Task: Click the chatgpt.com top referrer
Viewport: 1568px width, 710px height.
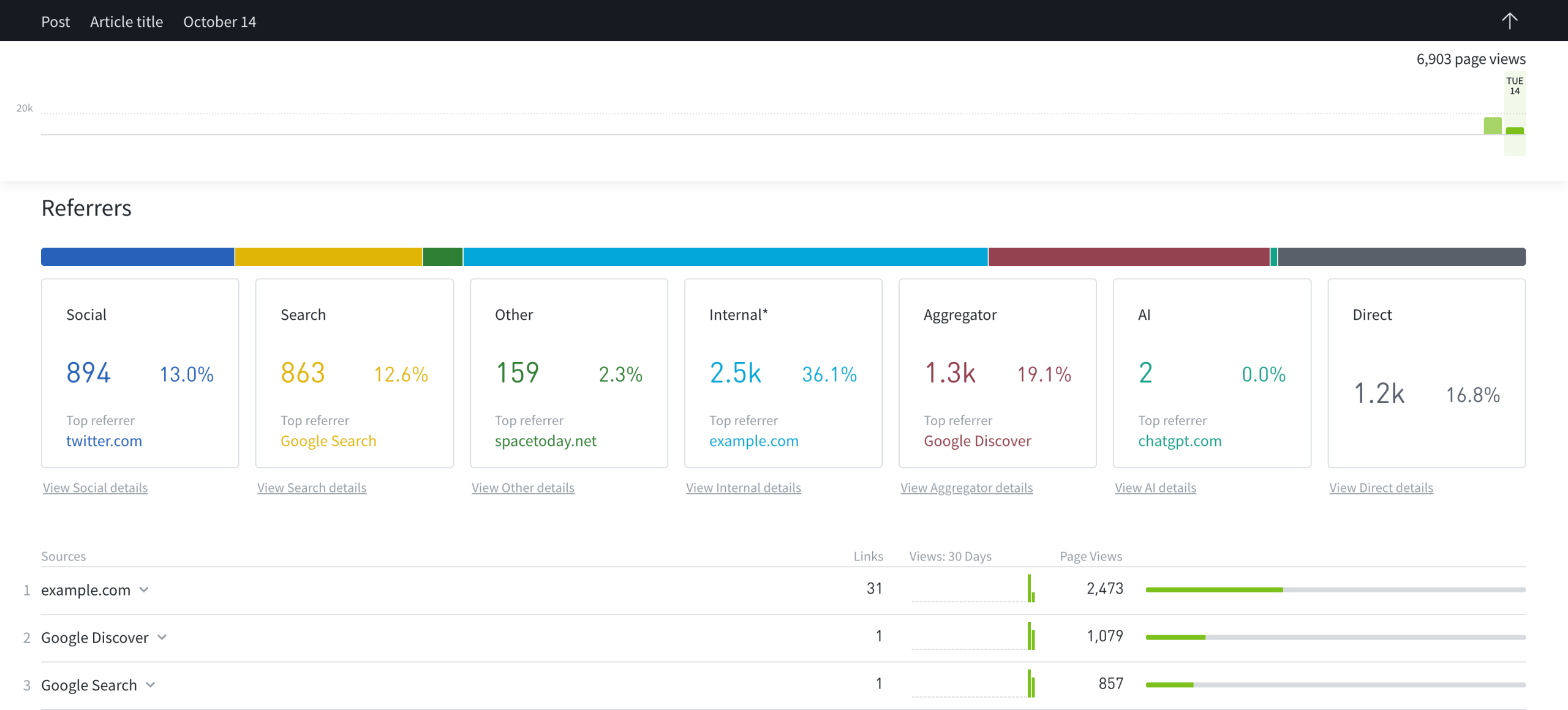Action: [x=1180, y=441]
